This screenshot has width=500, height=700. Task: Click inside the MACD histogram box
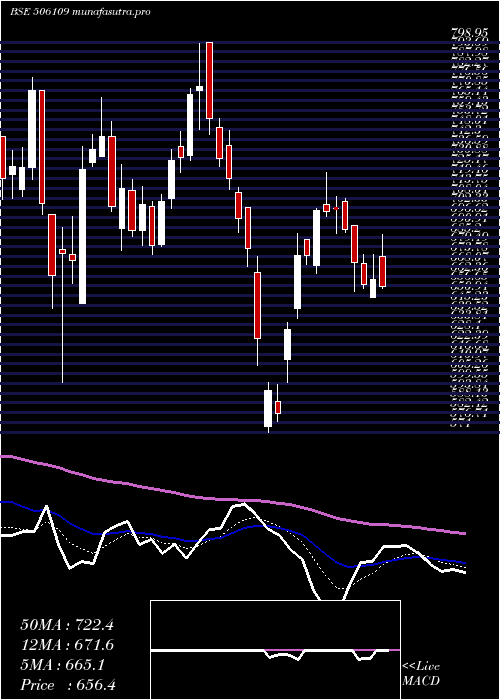tap(275, 650)
